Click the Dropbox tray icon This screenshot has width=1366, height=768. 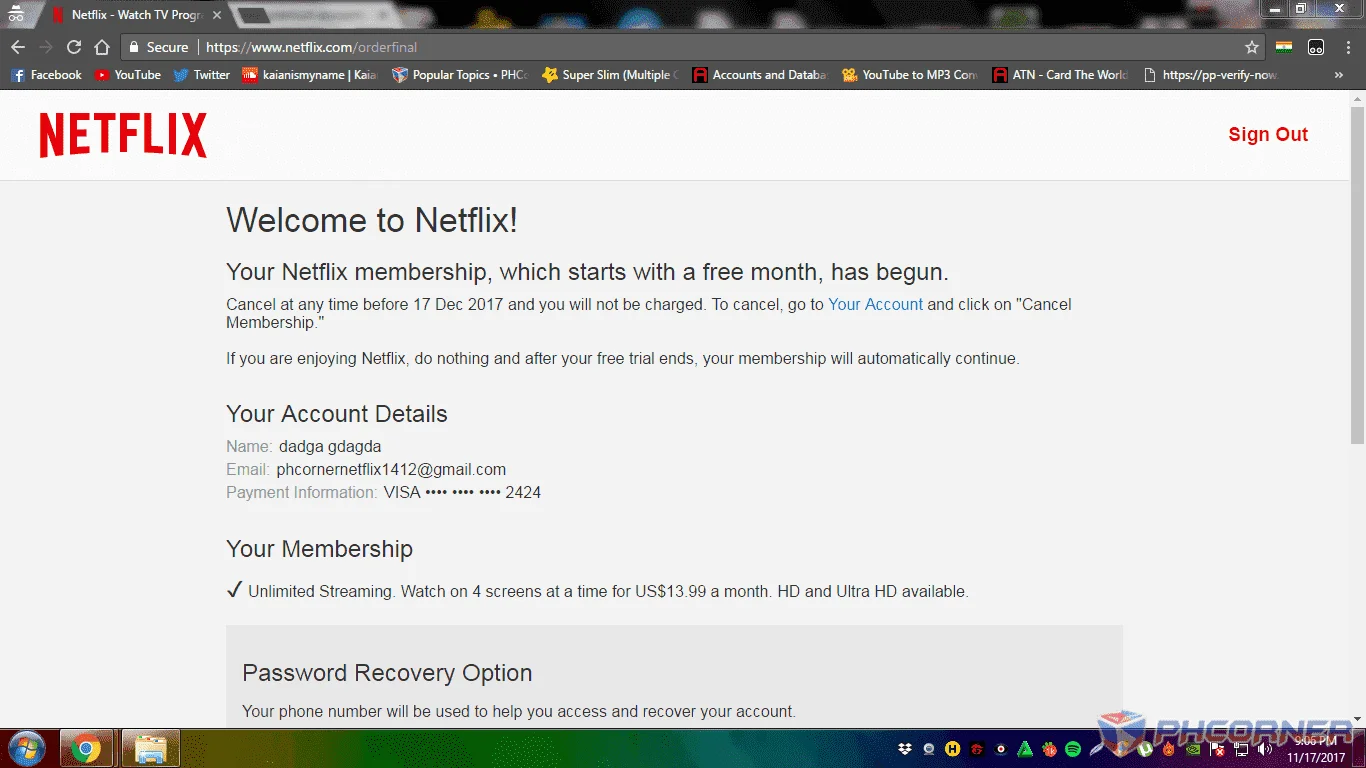[x=905, y=749]
